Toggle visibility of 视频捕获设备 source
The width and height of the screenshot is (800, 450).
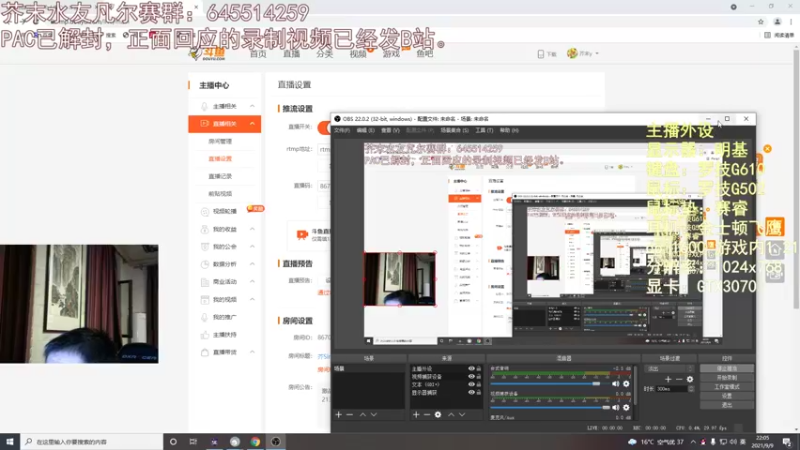471,377
